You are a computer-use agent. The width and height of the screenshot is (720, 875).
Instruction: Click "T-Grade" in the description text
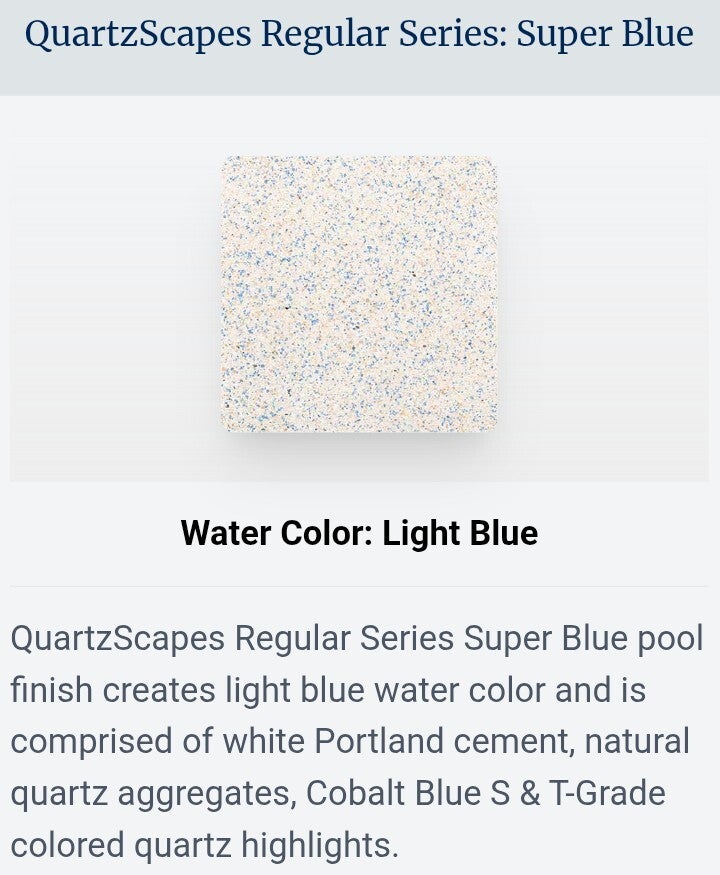click(x=607, y=792)
